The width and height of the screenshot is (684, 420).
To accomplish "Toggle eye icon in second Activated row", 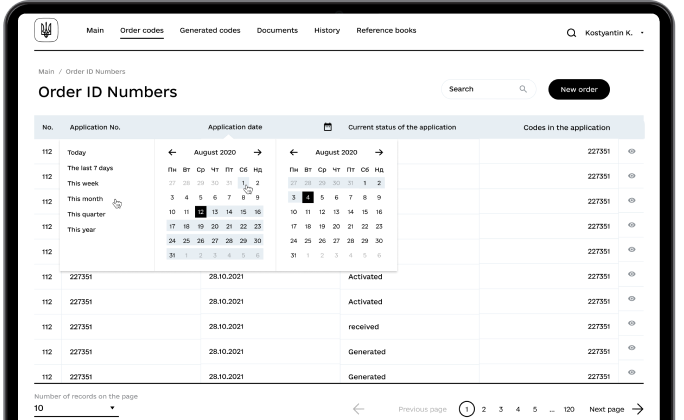I will 631,299.
